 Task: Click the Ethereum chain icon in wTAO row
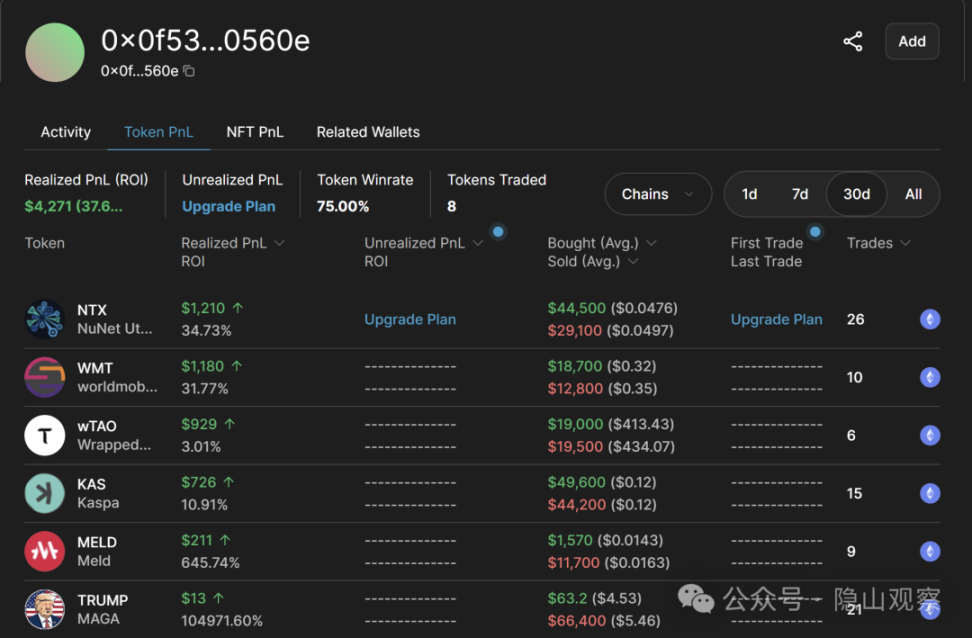tap(930, 435)
